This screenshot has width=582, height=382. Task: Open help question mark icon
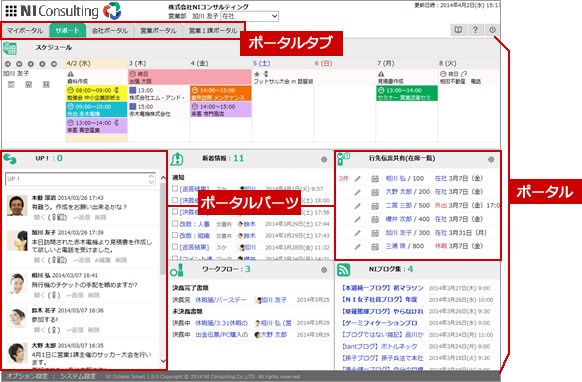pyautogui.click(x=475, y=30)
